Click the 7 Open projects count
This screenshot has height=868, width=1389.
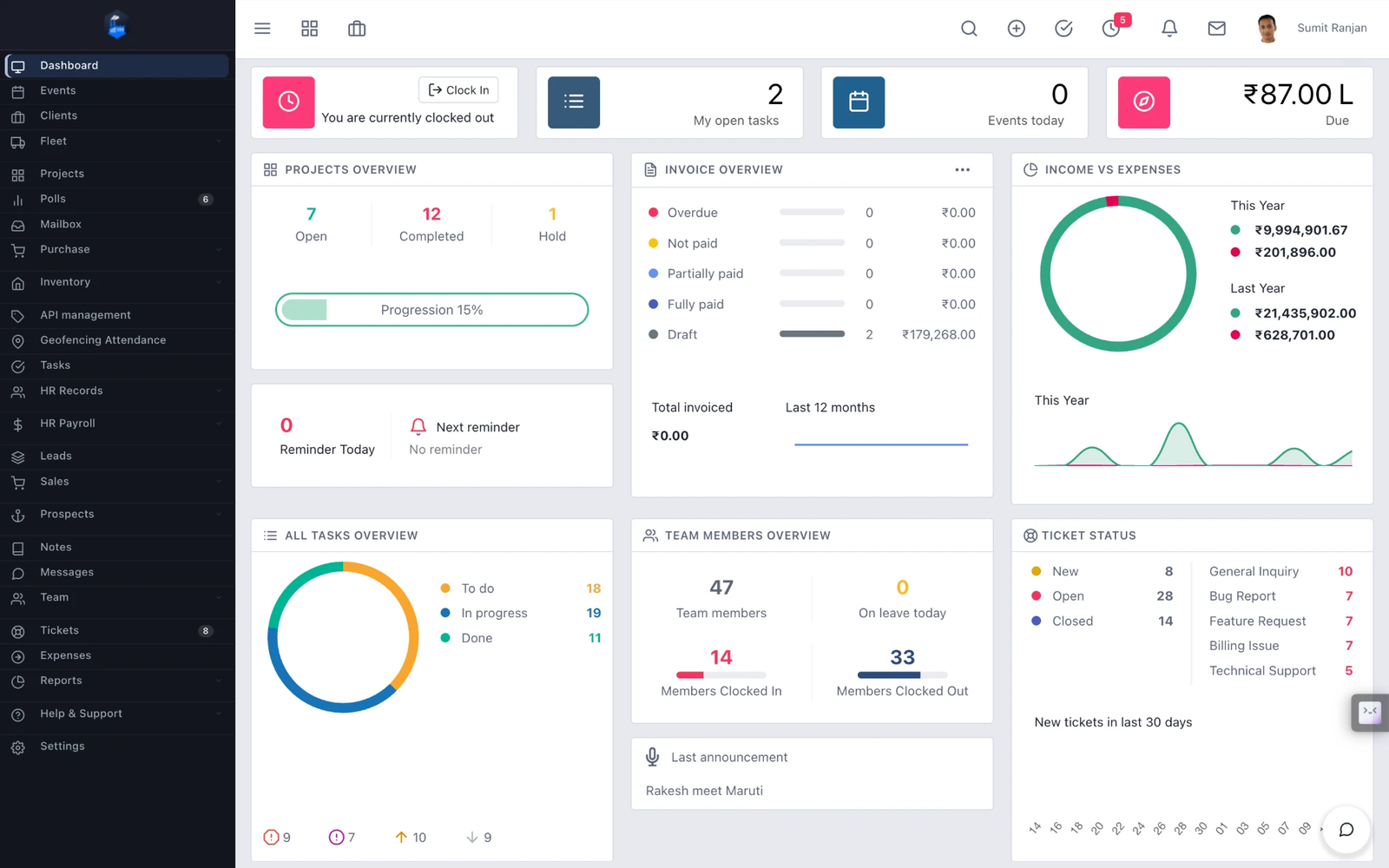pyautogui.click(x=311, y=214)
